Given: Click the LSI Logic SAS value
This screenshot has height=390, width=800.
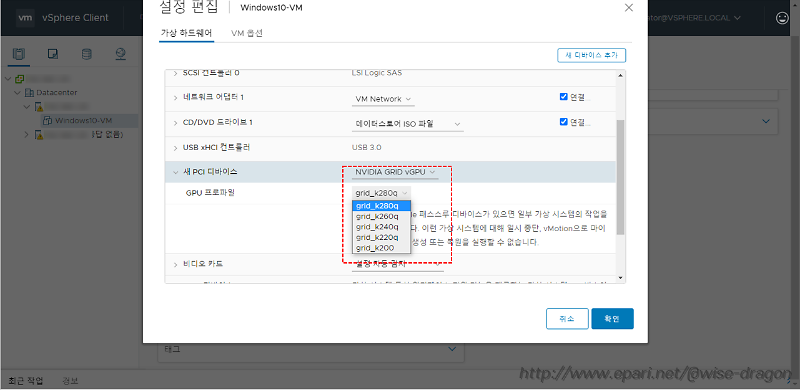Looking at the screenshot, I should pyautogui.click(x=377, y=73).
